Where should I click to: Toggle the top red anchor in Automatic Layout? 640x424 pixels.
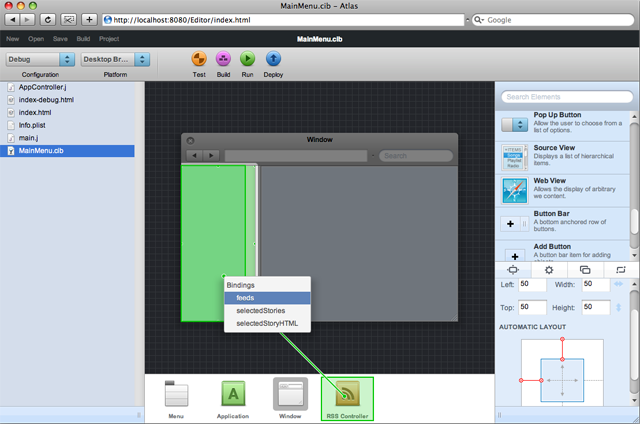pos(562,349)
